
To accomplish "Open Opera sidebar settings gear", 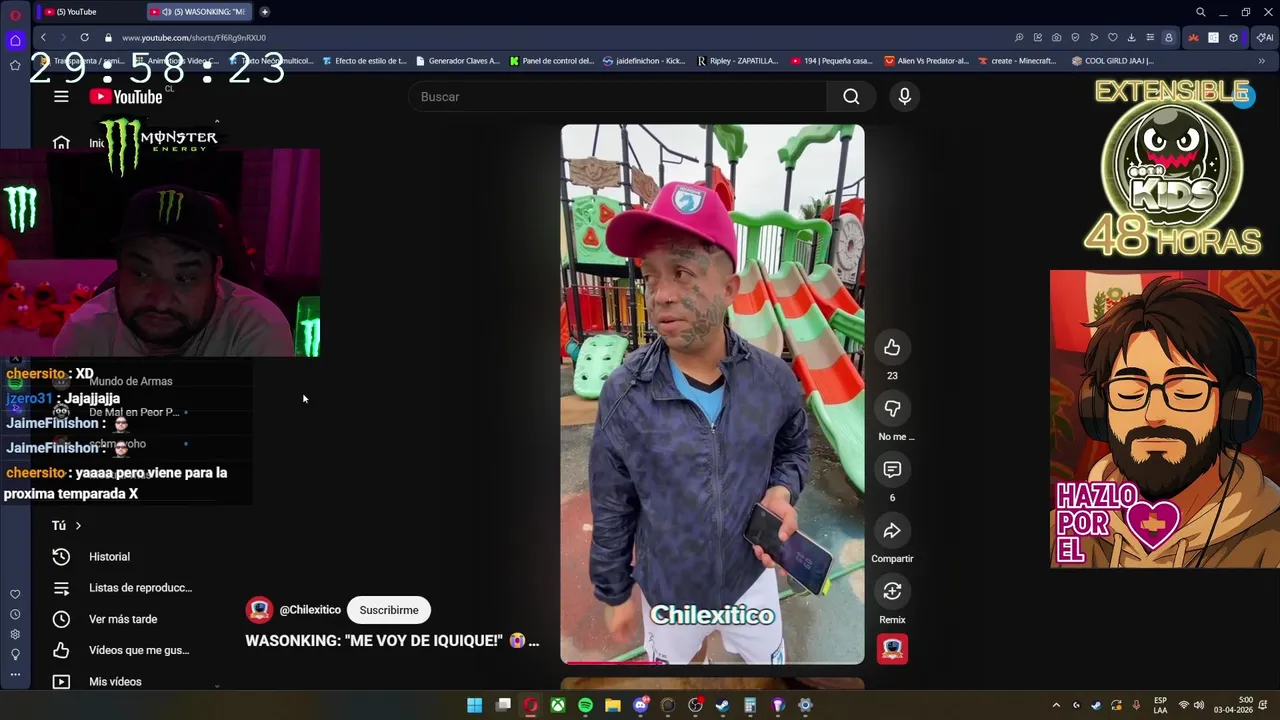I will coord(15,634).
